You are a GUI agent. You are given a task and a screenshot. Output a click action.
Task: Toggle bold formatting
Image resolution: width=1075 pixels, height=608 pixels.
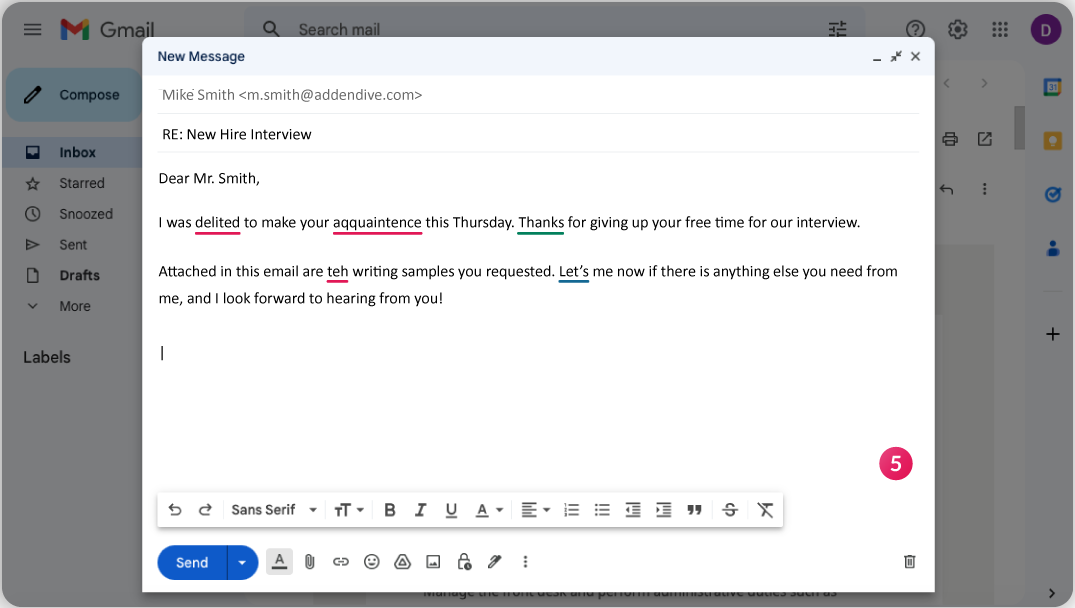click(390, 510)
